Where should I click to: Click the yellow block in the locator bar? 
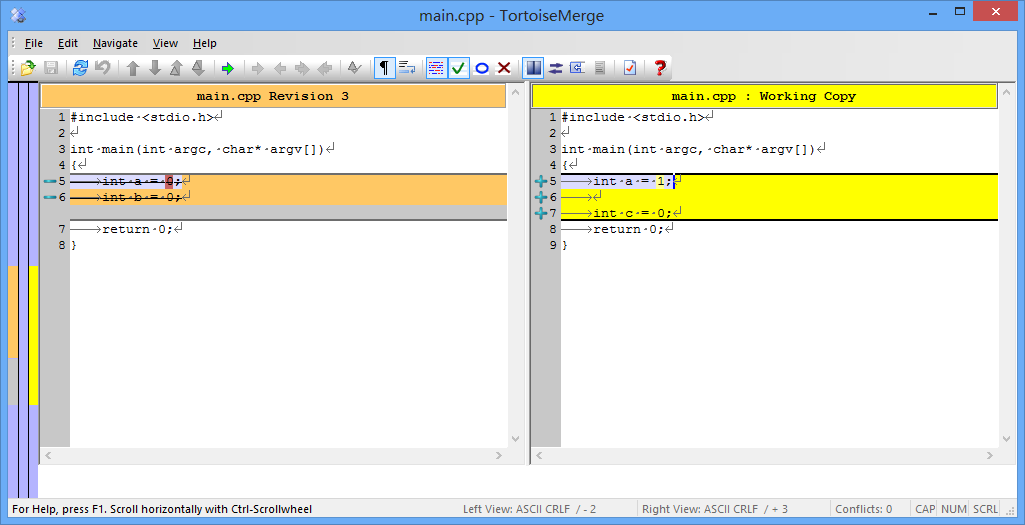click(x=33, y=335)
